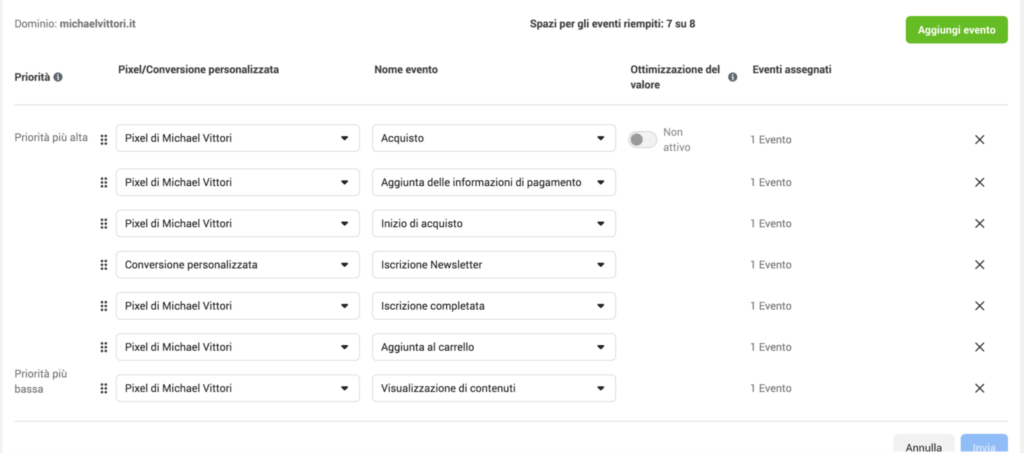Expand the Conversione personalizzata pixel dropdown
Screen dimensions: 1024x453
[237, 264]
